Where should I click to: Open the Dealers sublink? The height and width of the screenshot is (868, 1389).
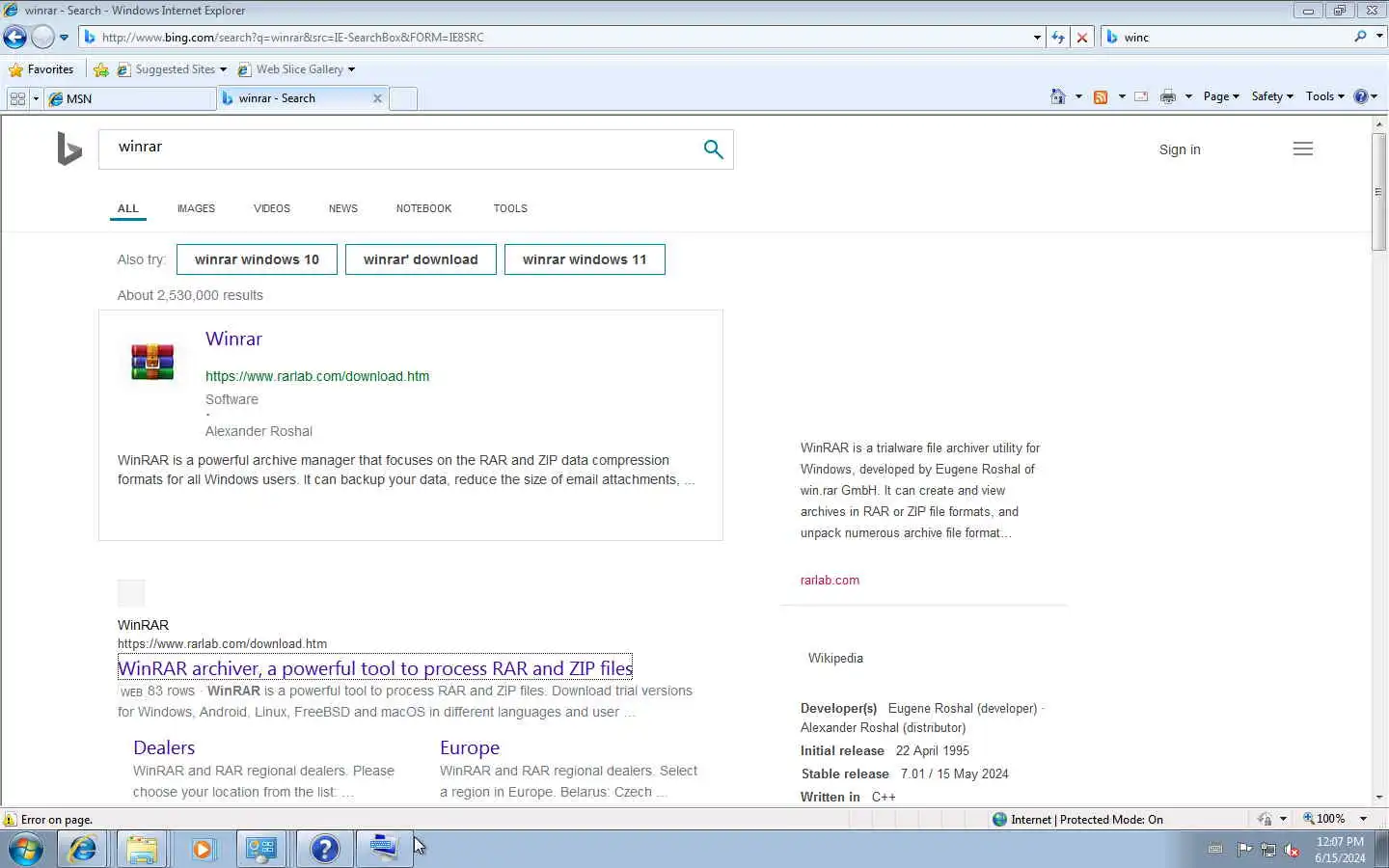pyautogui.click(x=164, y=747)
